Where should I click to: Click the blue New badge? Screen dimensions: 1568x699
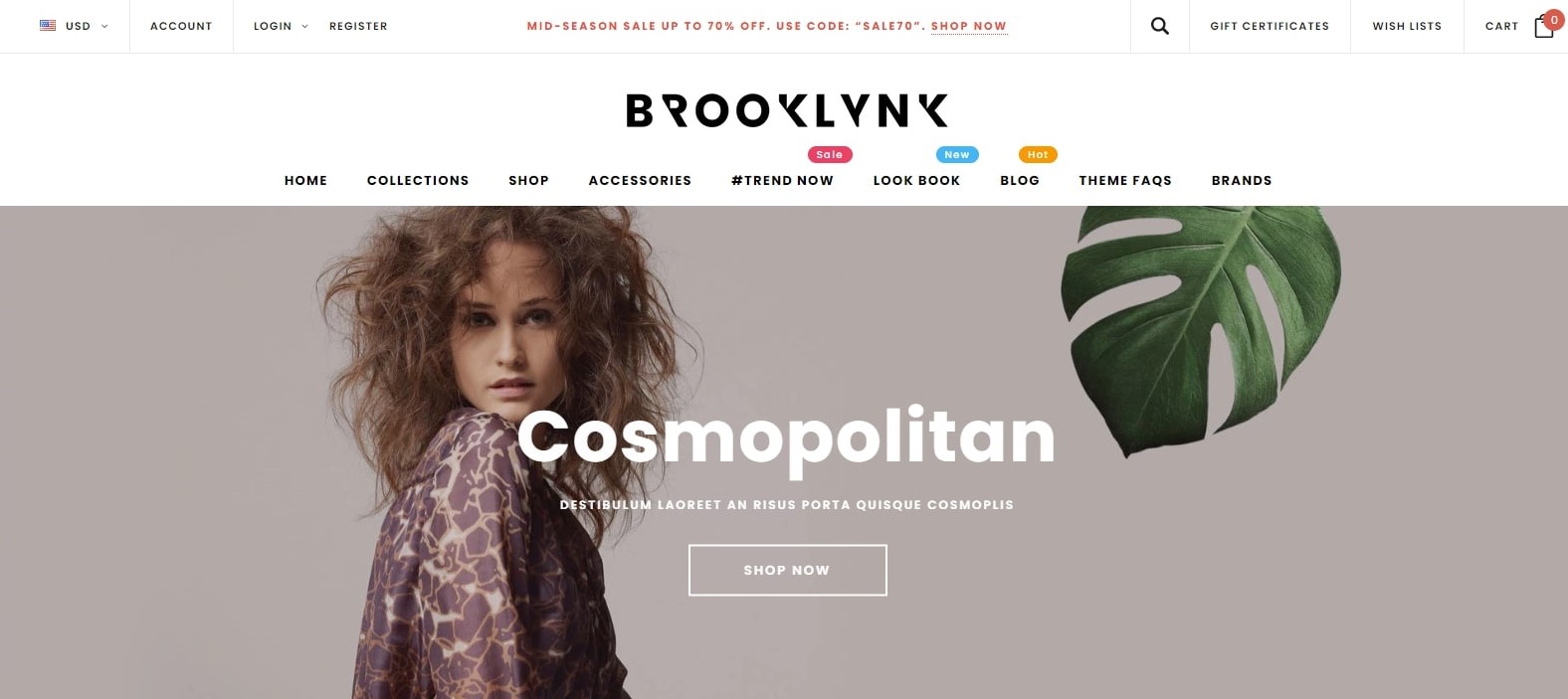957,154
